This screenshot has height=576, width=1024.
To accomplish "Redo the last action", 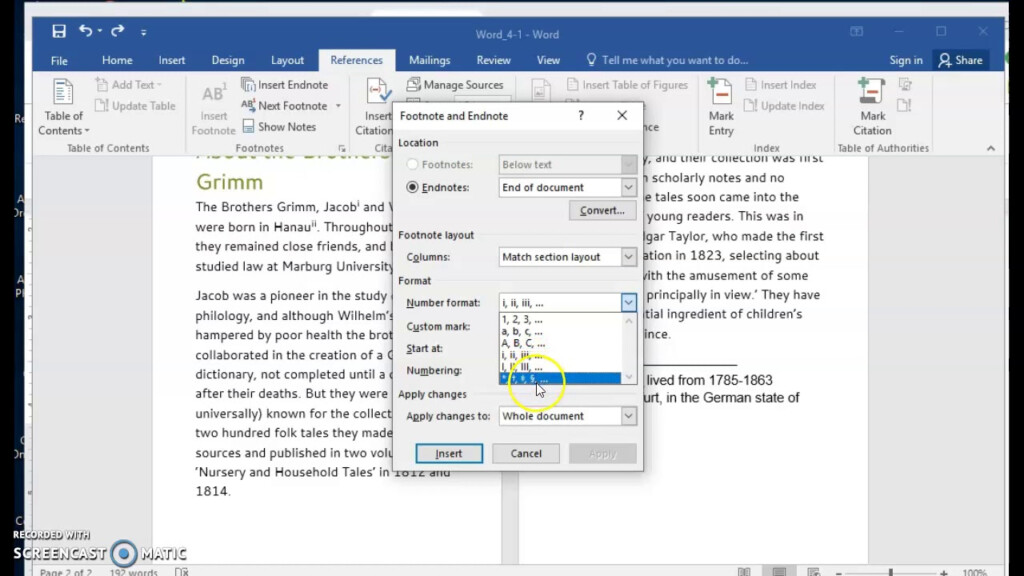I will 118,31.
